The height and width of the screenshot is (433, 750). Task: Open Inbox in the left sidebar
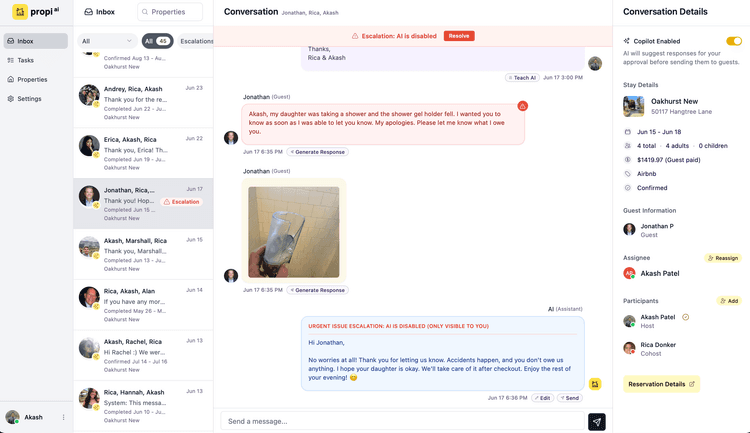click(x=36, y=41)
